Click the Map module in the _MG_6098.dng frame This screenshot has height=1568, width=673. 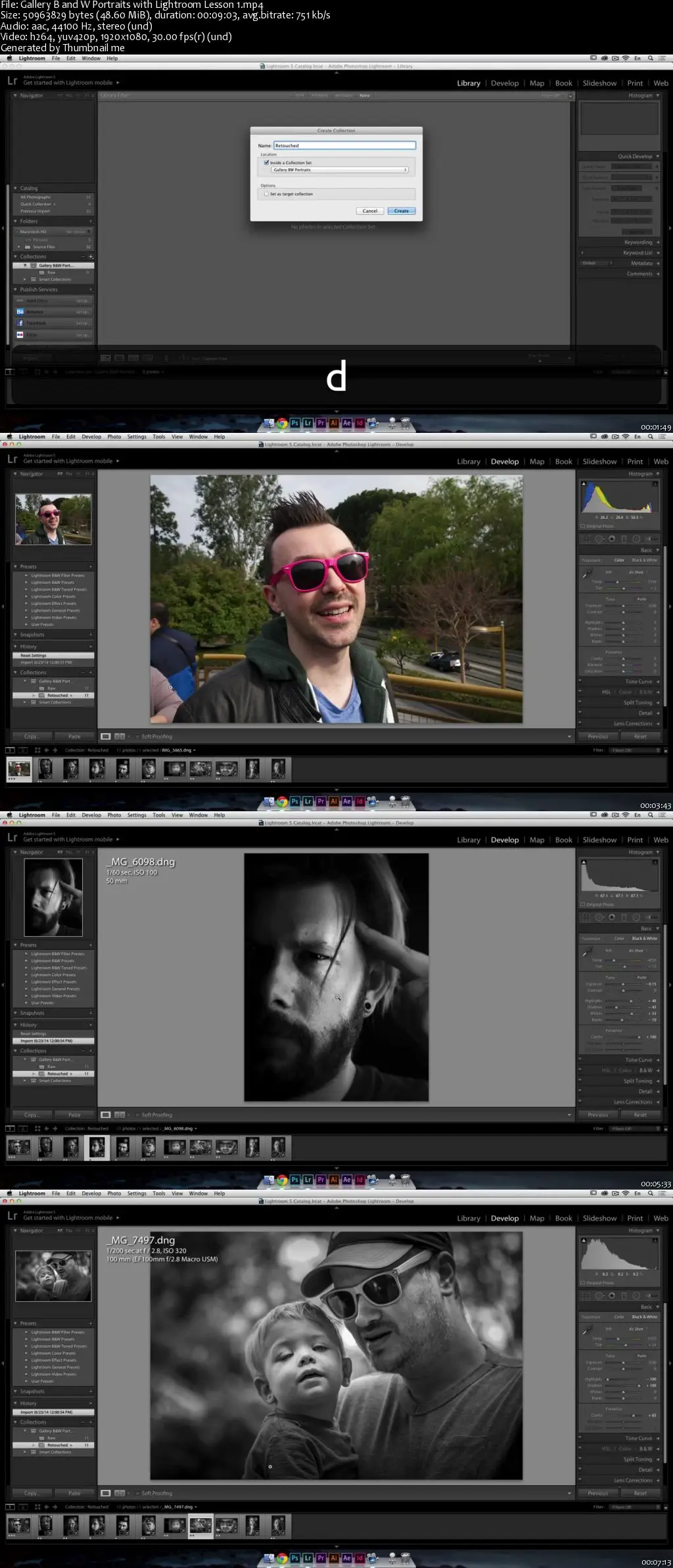pos(537,840)
